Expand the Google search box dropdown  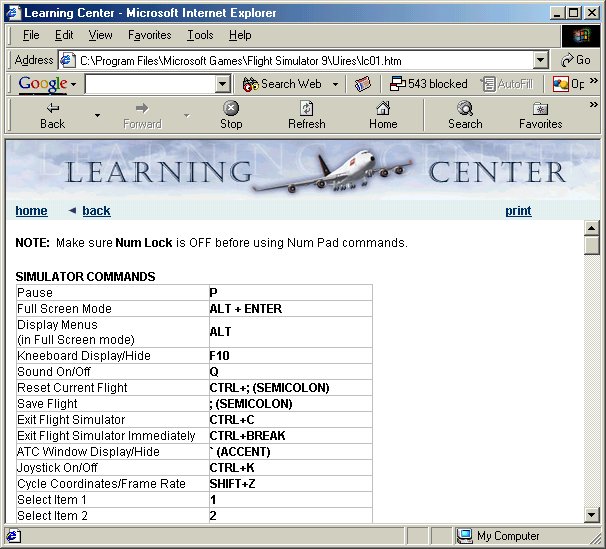point(223,84)
